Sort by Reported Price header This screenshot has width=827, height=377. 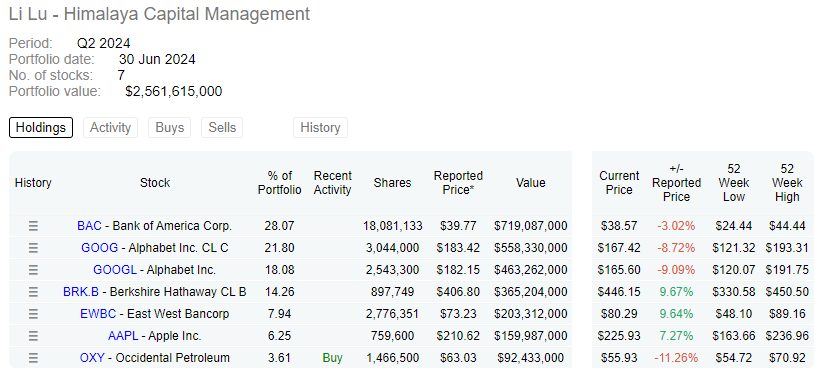point(458,183)
